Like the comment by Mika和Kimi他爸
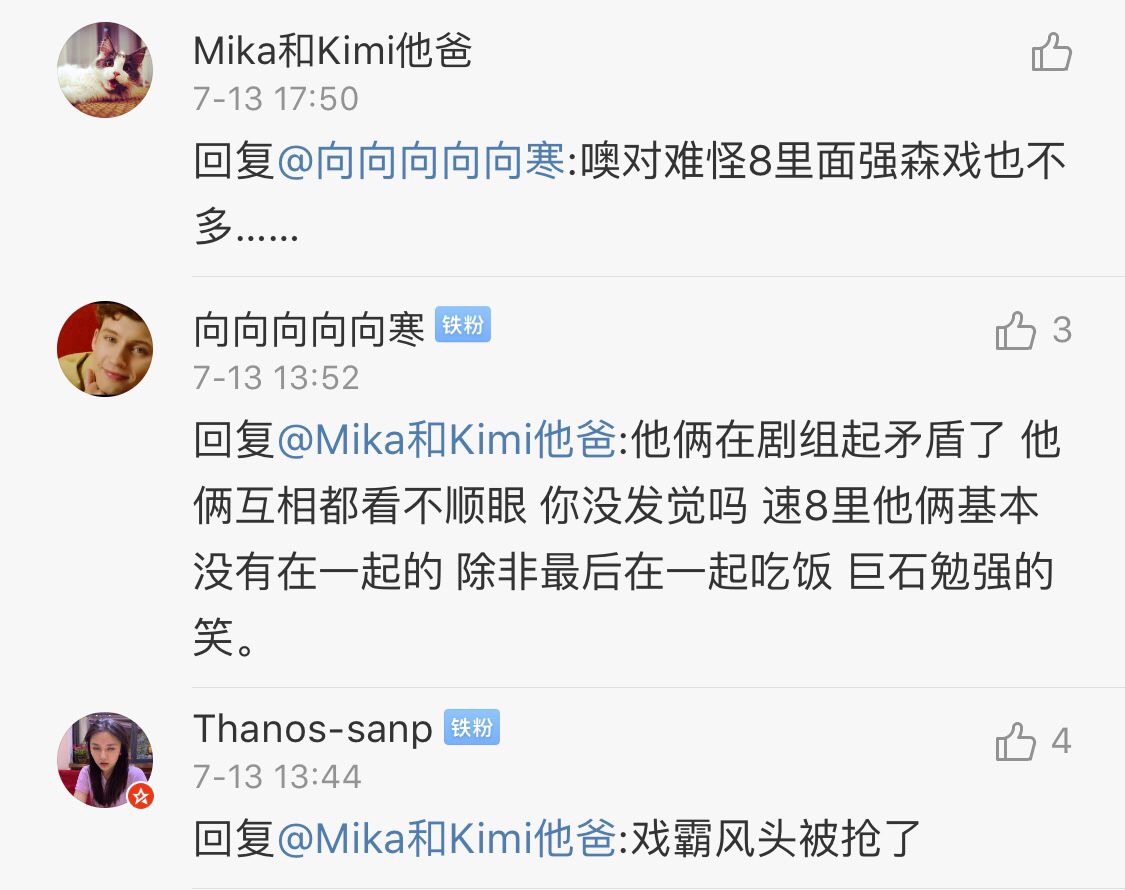 [x=1051, y=52]
